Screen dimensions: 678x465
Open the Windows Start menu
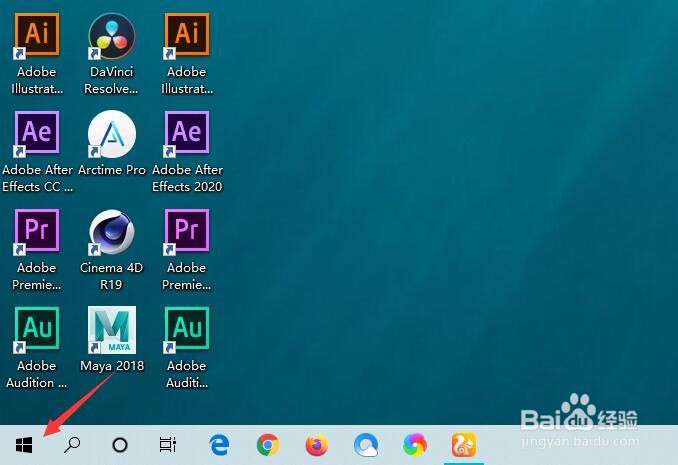click(24, 445)
